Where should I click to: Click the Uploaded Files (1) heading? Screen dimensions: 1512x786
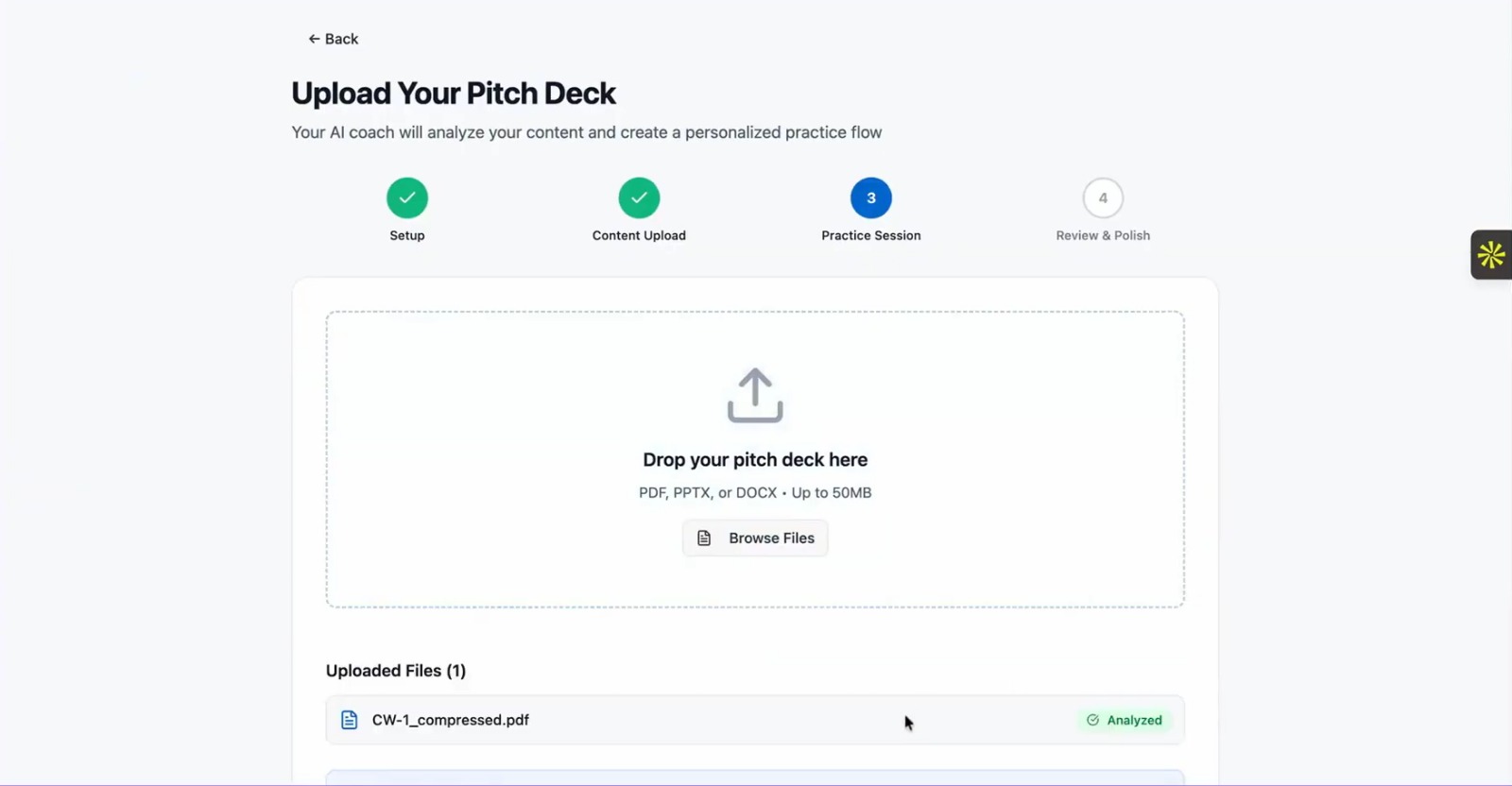(395, 670)
